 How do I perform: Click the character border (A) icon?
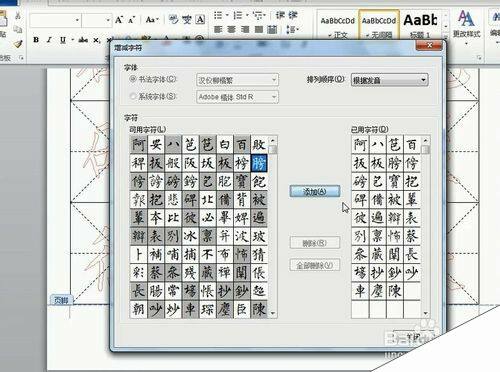point(200,20)
